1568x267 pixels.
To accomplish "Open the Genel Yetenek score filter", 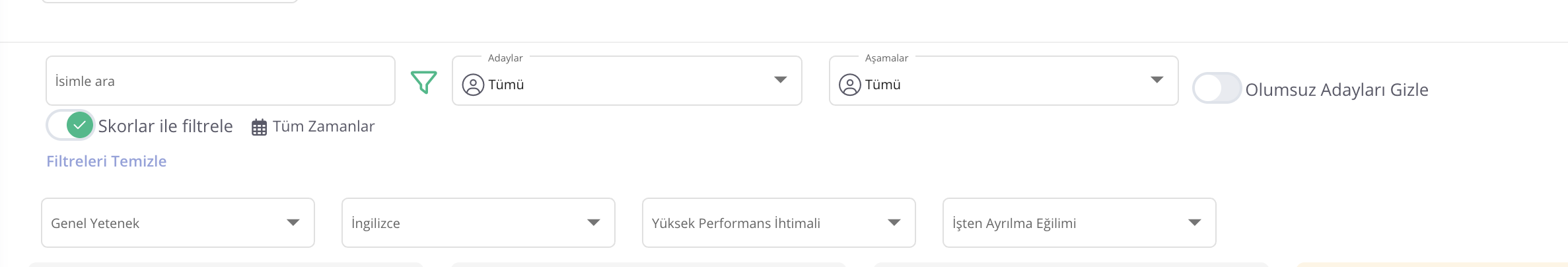I will coord(177,223).
